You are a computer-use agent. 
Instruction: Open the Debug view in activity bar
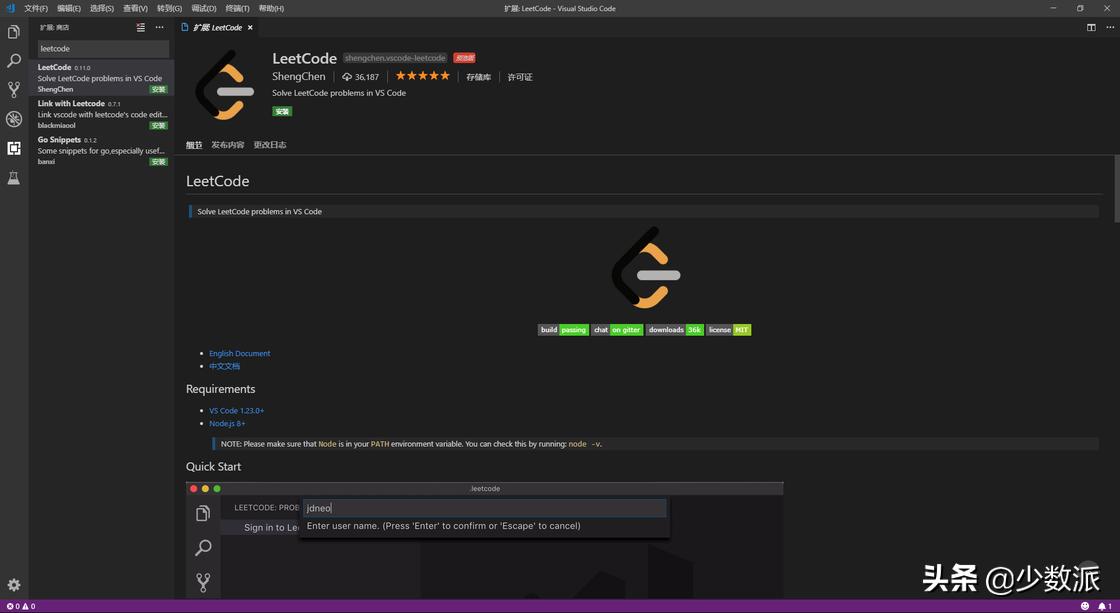point(14,119)
